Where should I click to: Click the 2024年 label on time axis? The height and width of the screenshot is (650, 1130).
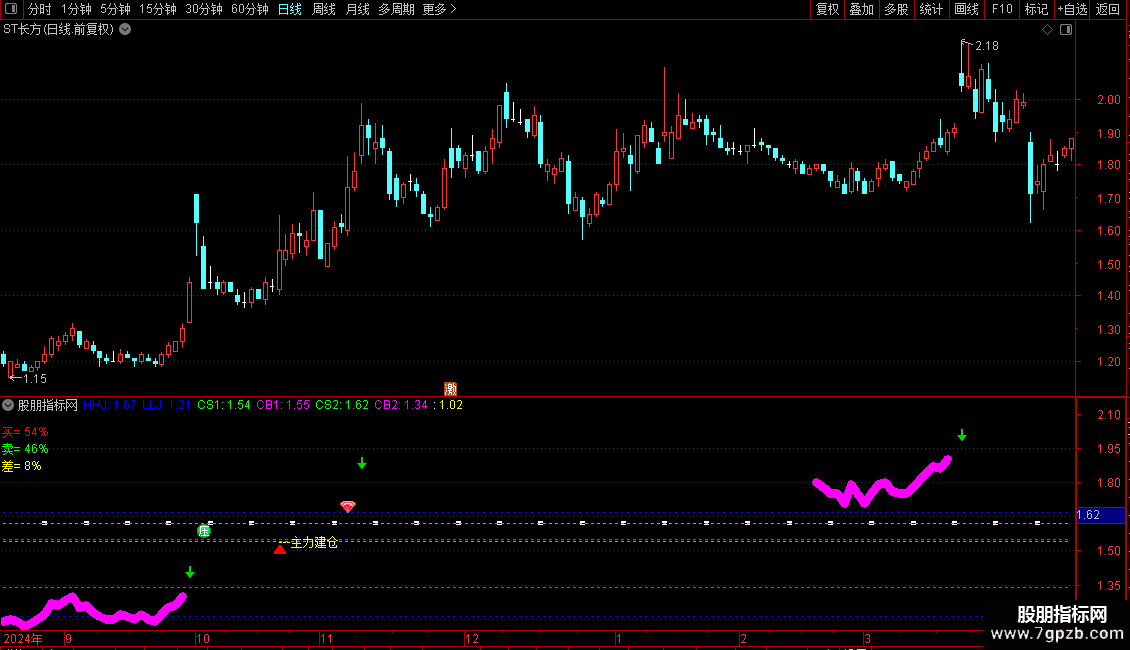coord(23,638)
